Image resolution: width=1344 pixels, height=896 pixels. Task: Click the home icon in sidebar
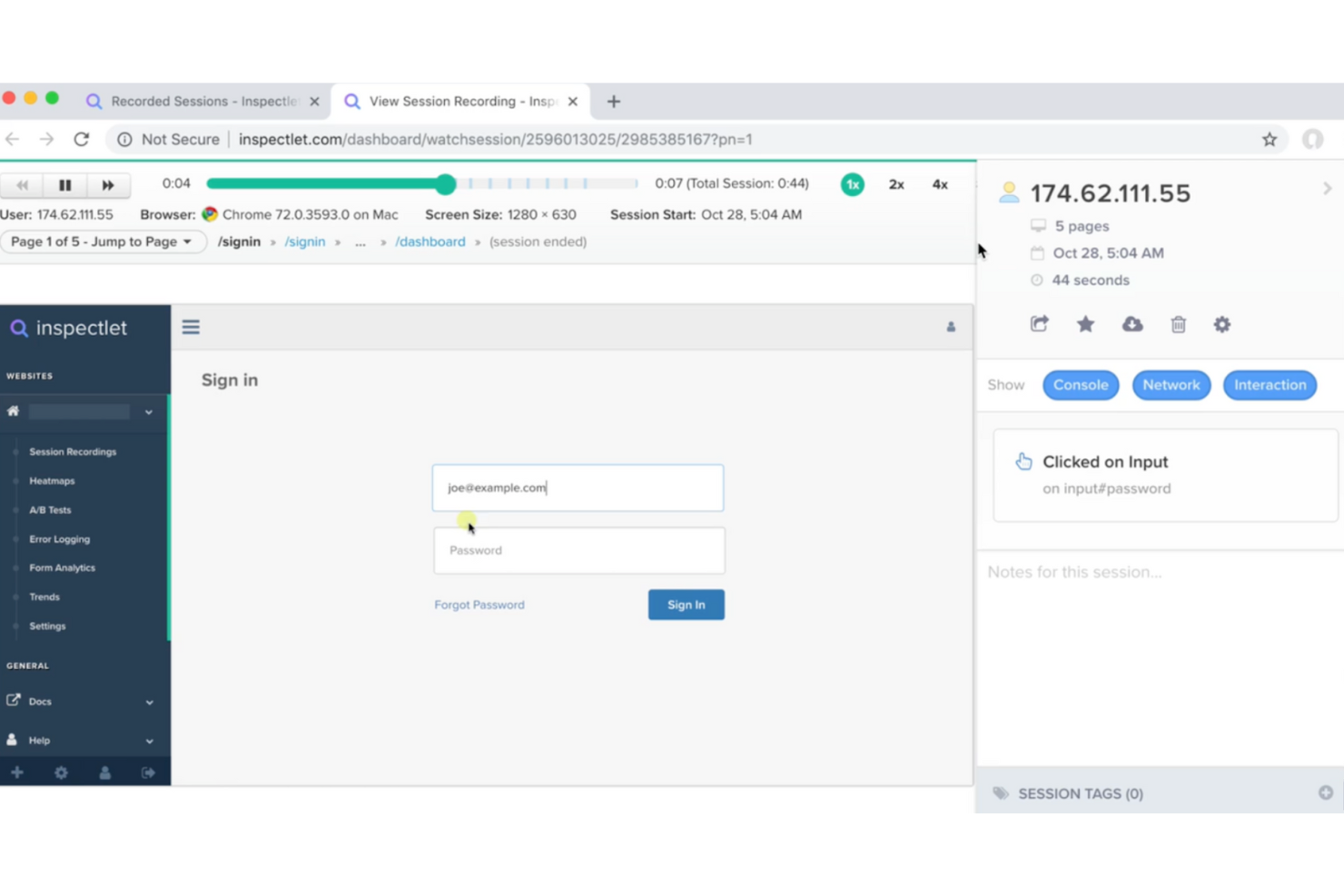pos(13,411)
